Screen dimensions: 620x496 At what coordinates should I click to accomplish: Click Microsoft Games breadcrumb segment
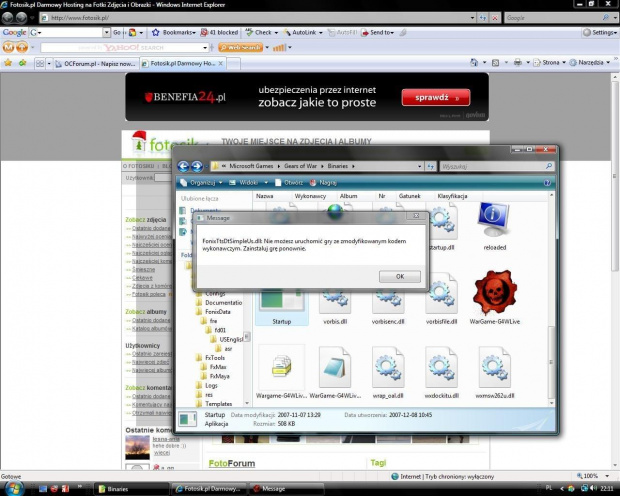tap(251, 166)
